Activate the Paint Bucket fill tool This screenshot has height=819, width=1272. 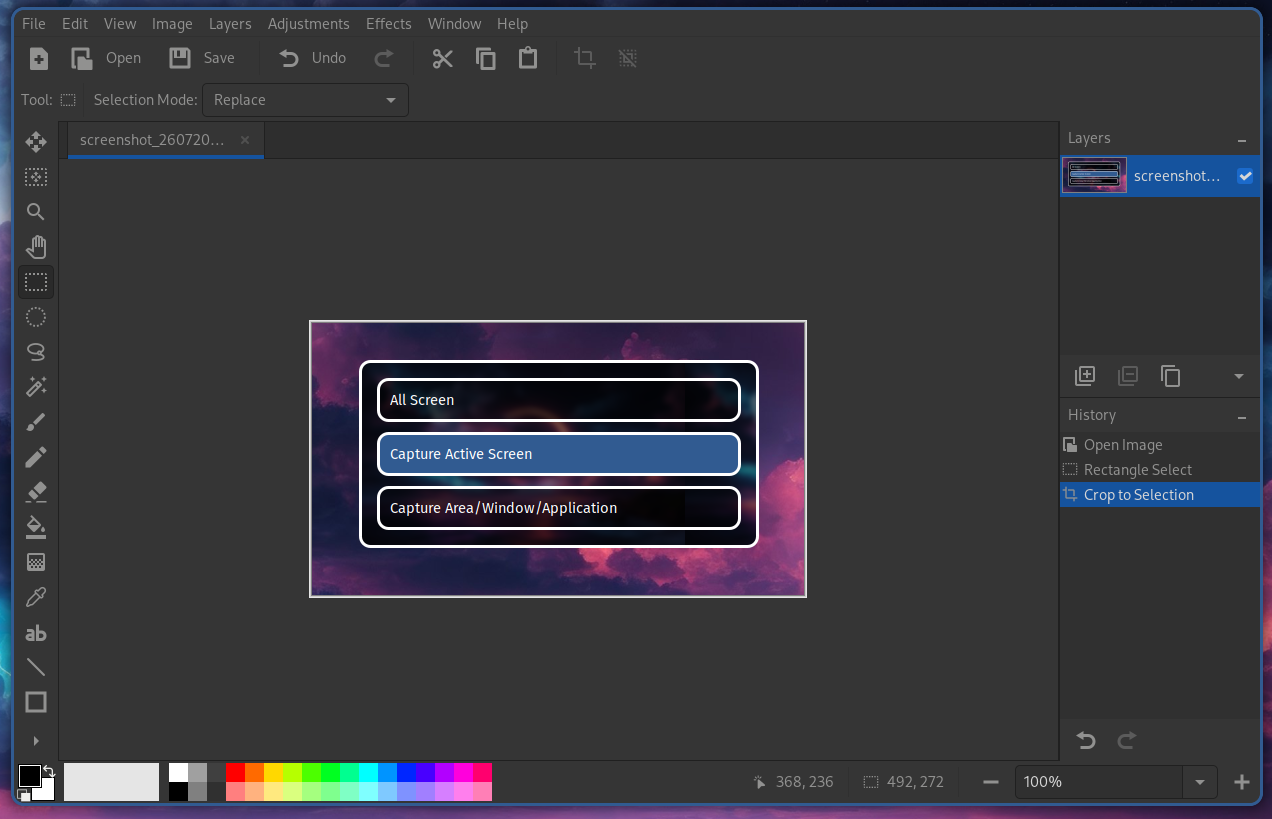[36, 527]
